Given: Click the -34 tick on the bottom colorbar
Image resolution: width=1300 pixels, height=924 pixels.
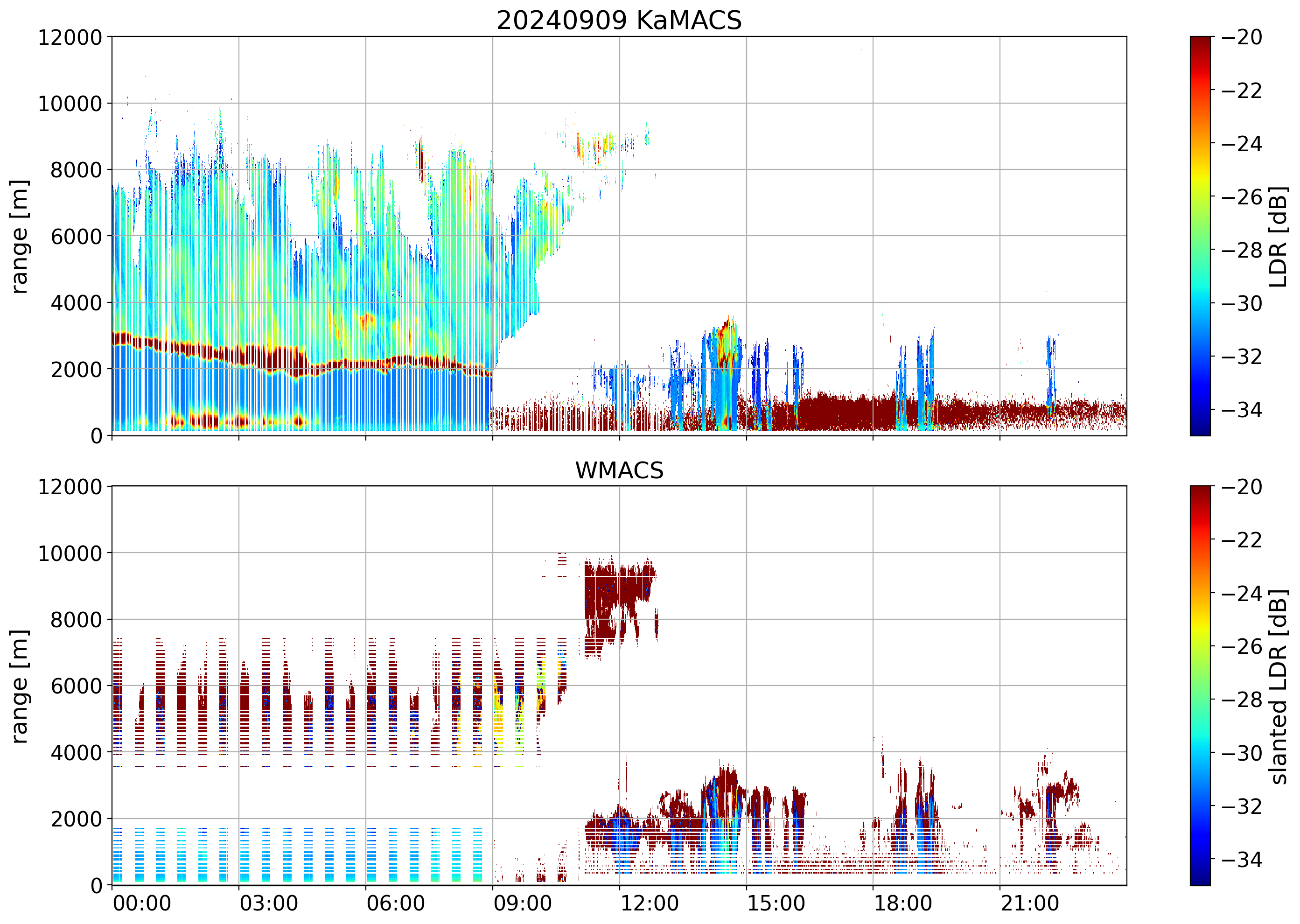Looking at the screenshot, I should click(1242, 859).
